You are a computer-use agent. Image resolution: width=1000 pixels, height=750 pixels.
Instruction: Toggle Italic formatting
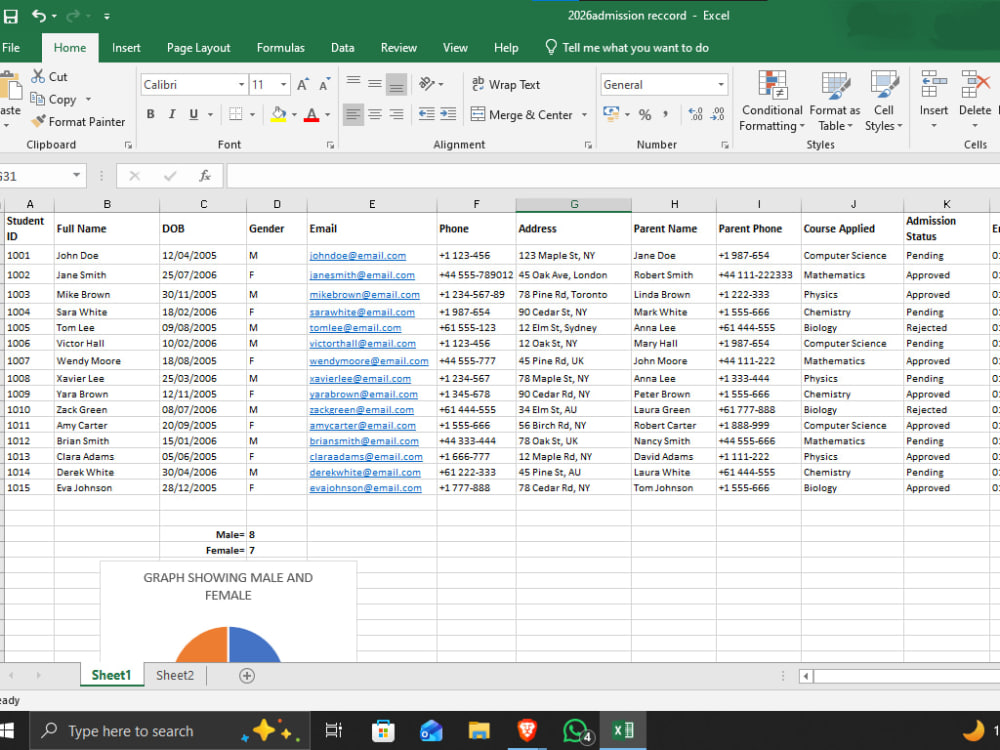[172, 114]
